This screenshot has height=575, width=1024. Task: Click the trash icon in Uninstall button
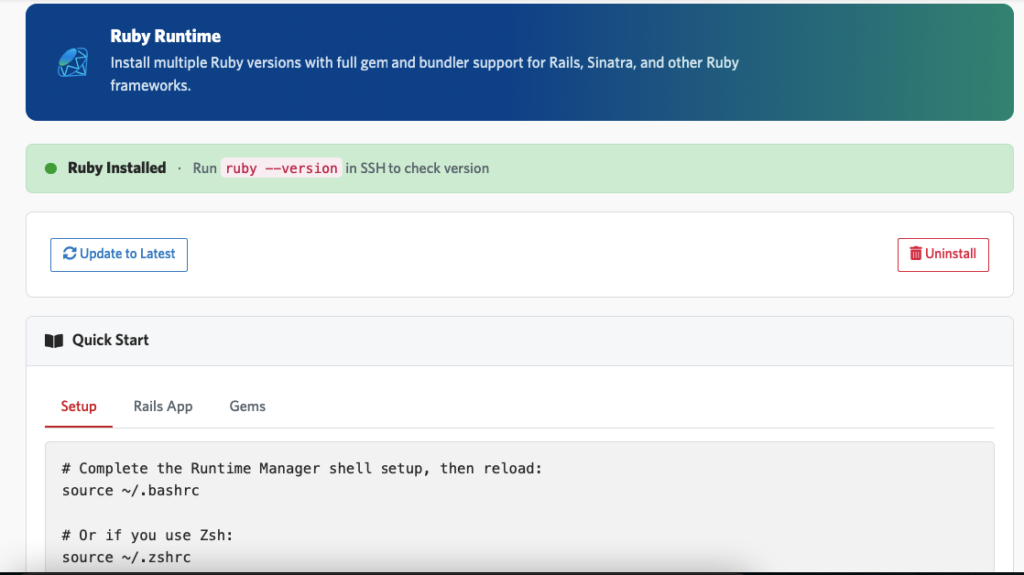tap(916, 254)
